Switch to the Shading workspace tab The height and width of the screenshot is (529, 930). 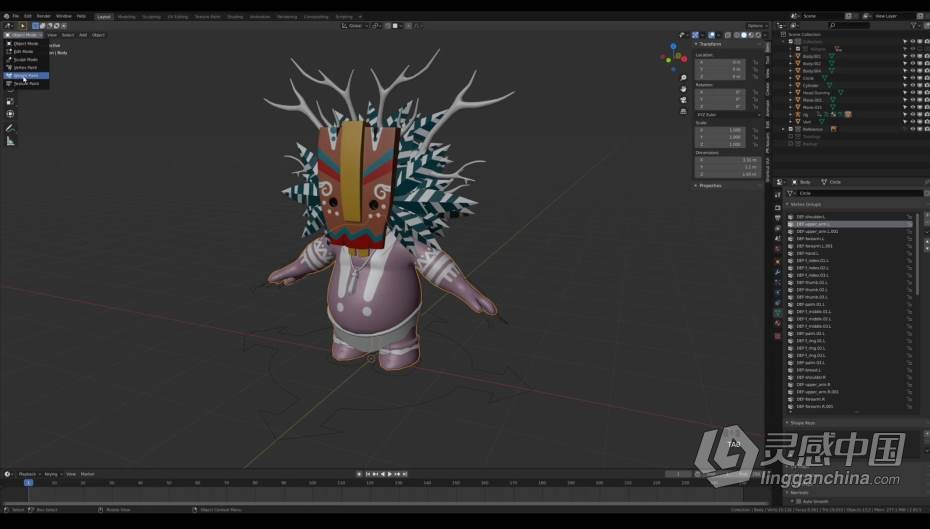(x=235, y=17)
